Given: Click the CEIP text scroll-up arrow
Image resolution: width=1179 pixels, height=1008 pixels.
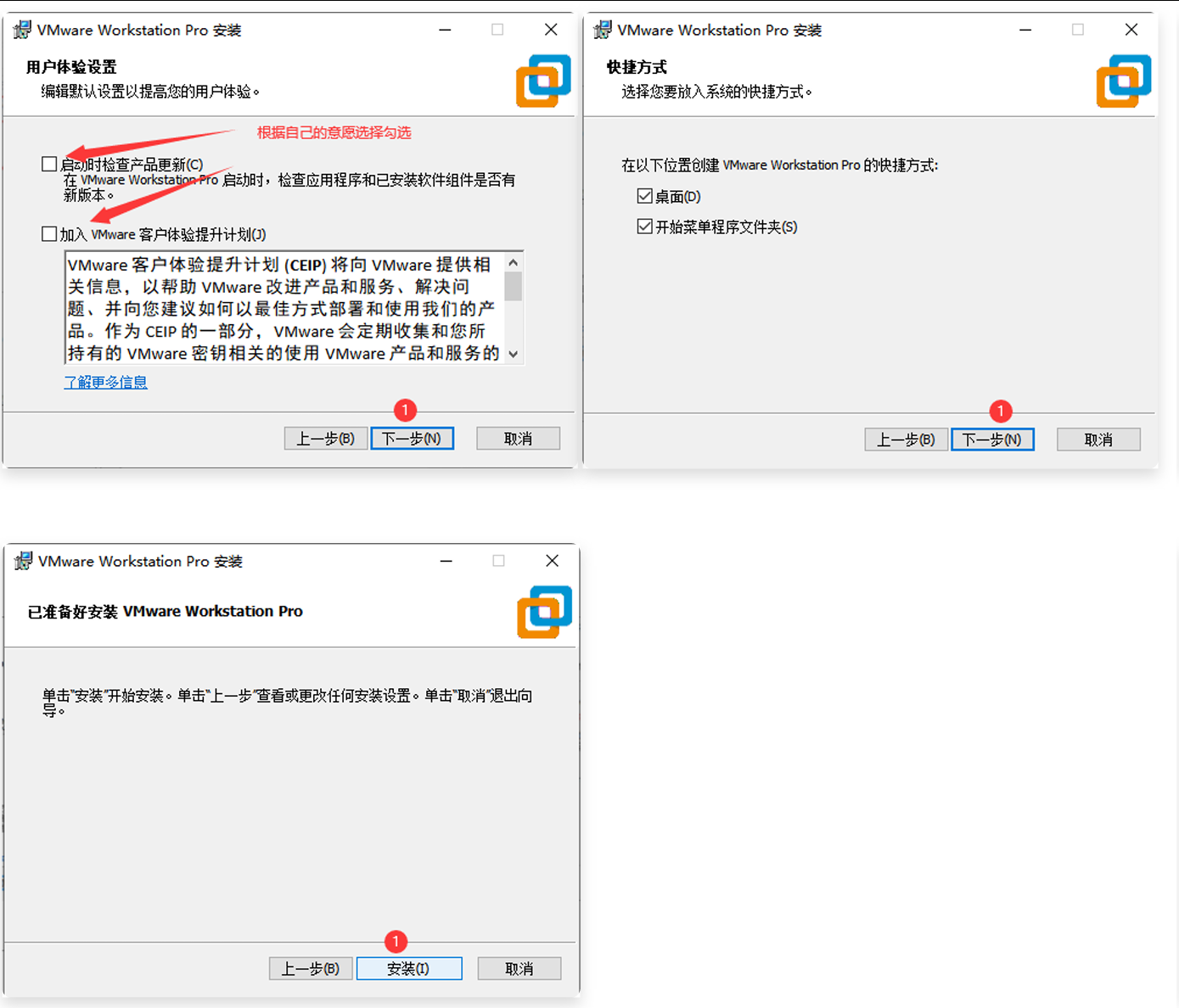Looking at the screenshot, I should (x=513, y=263).
